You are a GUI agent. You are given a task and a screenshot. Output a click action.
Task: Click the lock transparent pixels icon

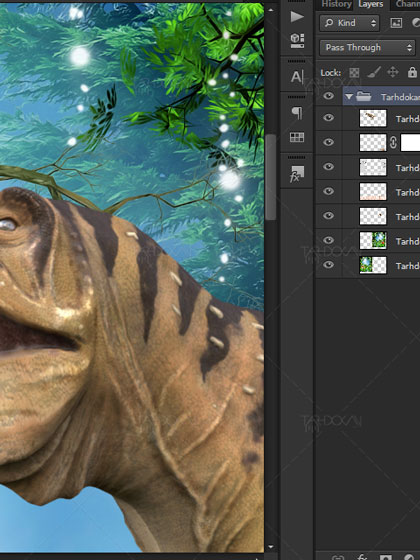pos(354,73)
